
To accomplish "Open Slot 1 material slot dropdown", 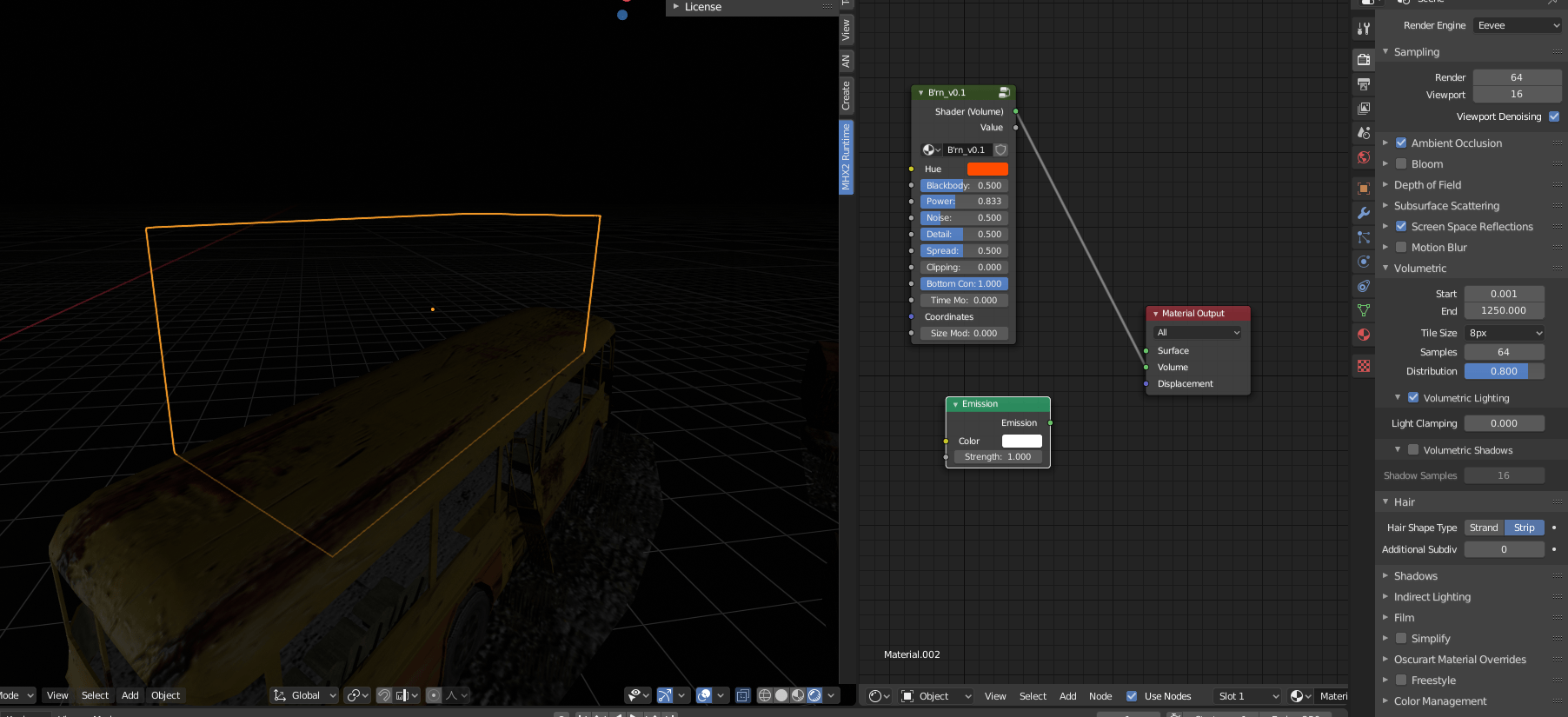I will 1248,696.
